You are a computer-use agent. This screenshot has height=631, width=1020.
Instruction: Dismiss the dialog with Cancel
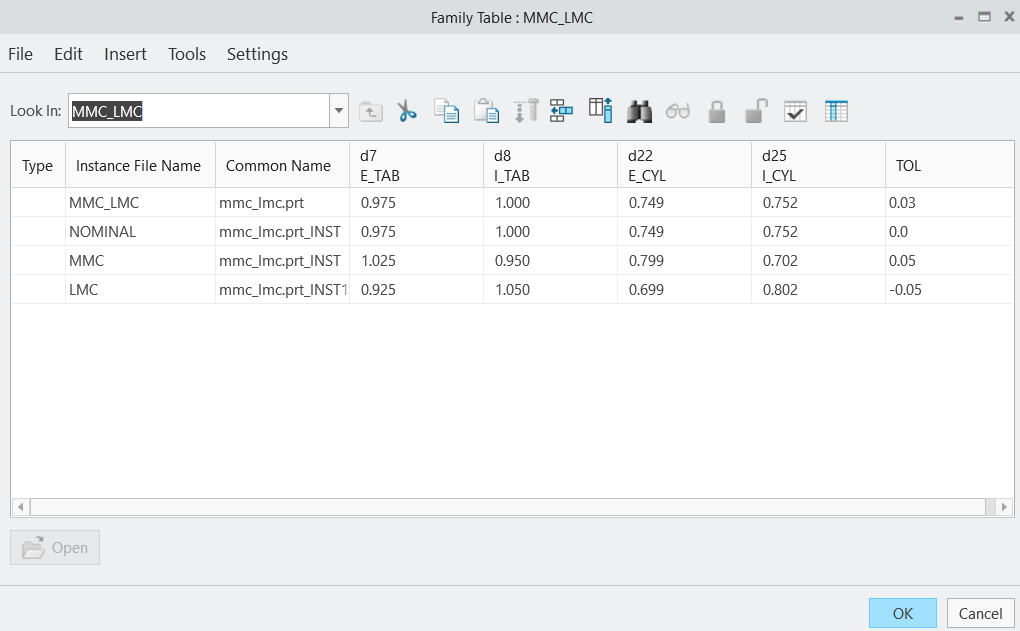point(980,613)
